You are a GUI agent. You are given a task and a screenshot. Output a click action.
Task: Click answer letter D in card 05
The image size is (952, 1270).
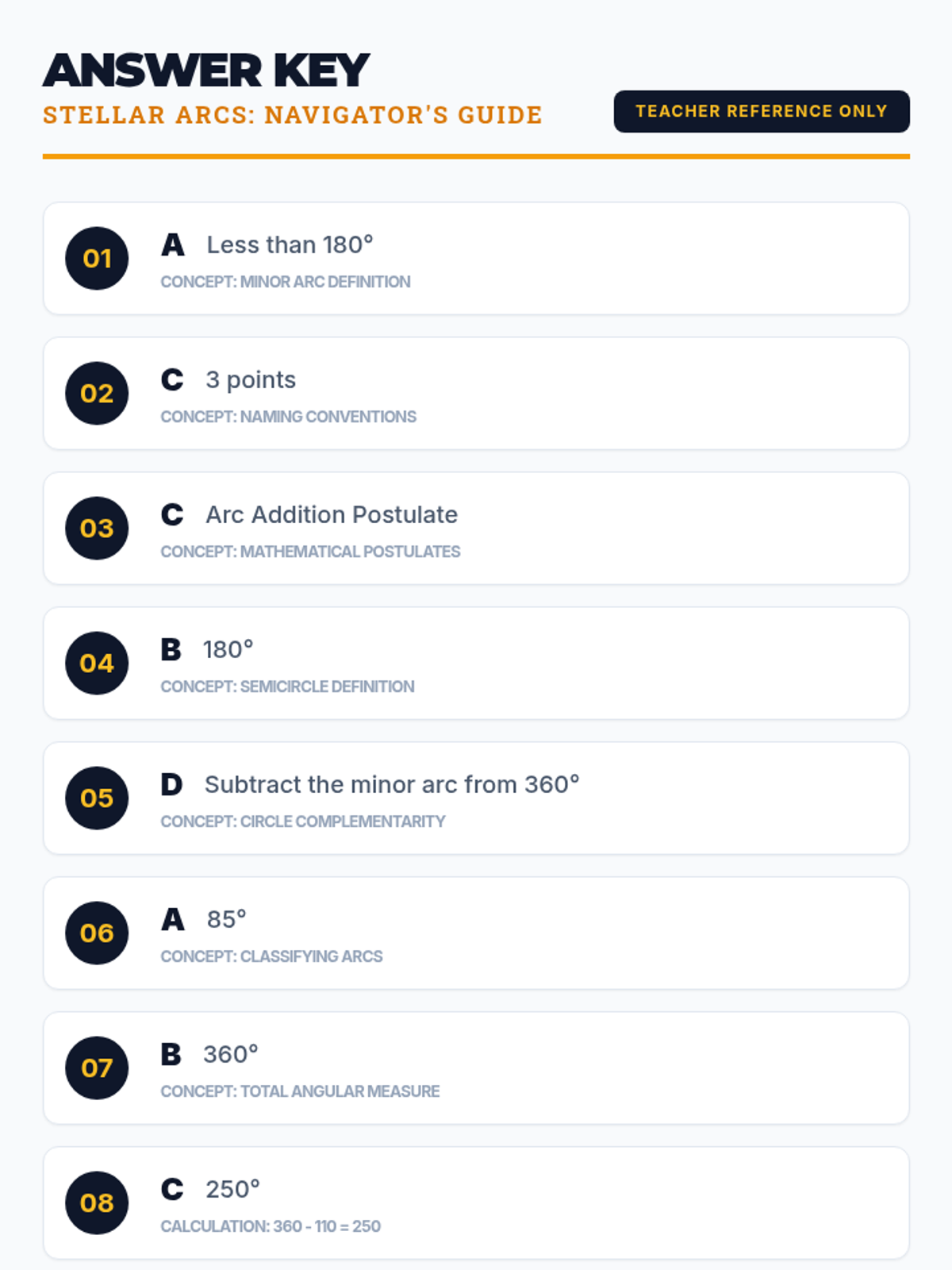point(171,785)
